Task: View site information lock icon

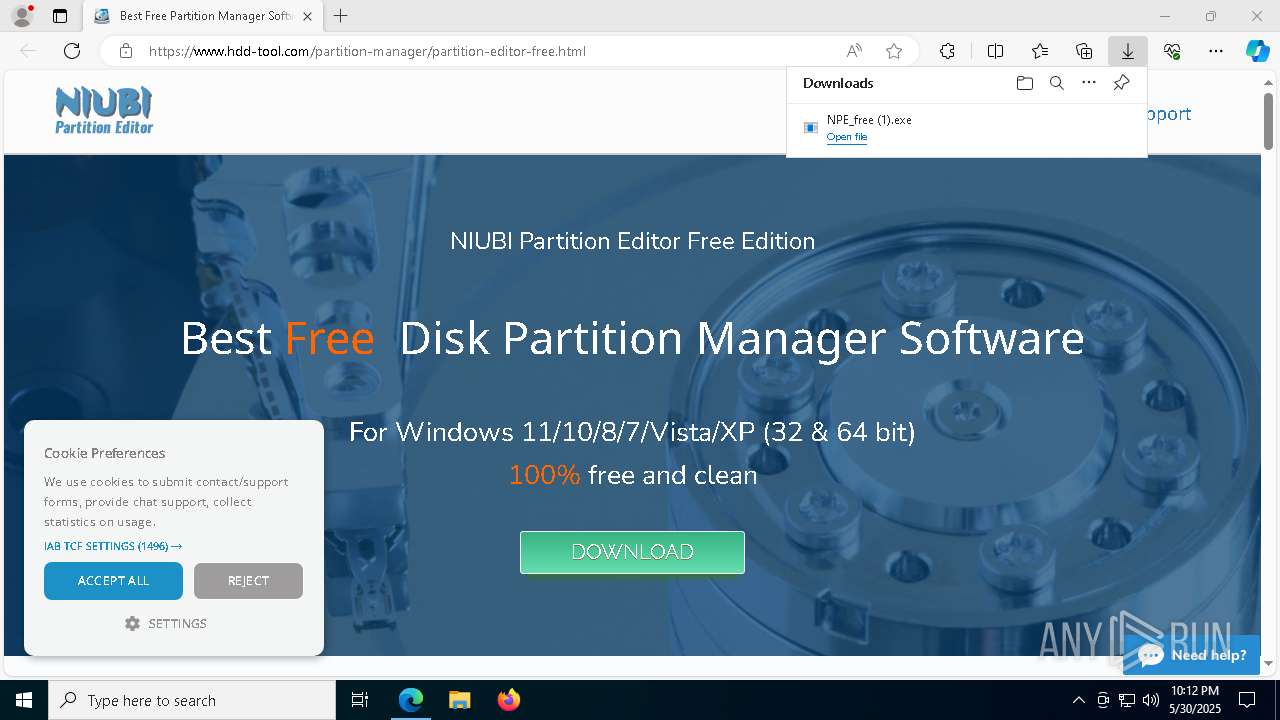Action: (125, 51)
